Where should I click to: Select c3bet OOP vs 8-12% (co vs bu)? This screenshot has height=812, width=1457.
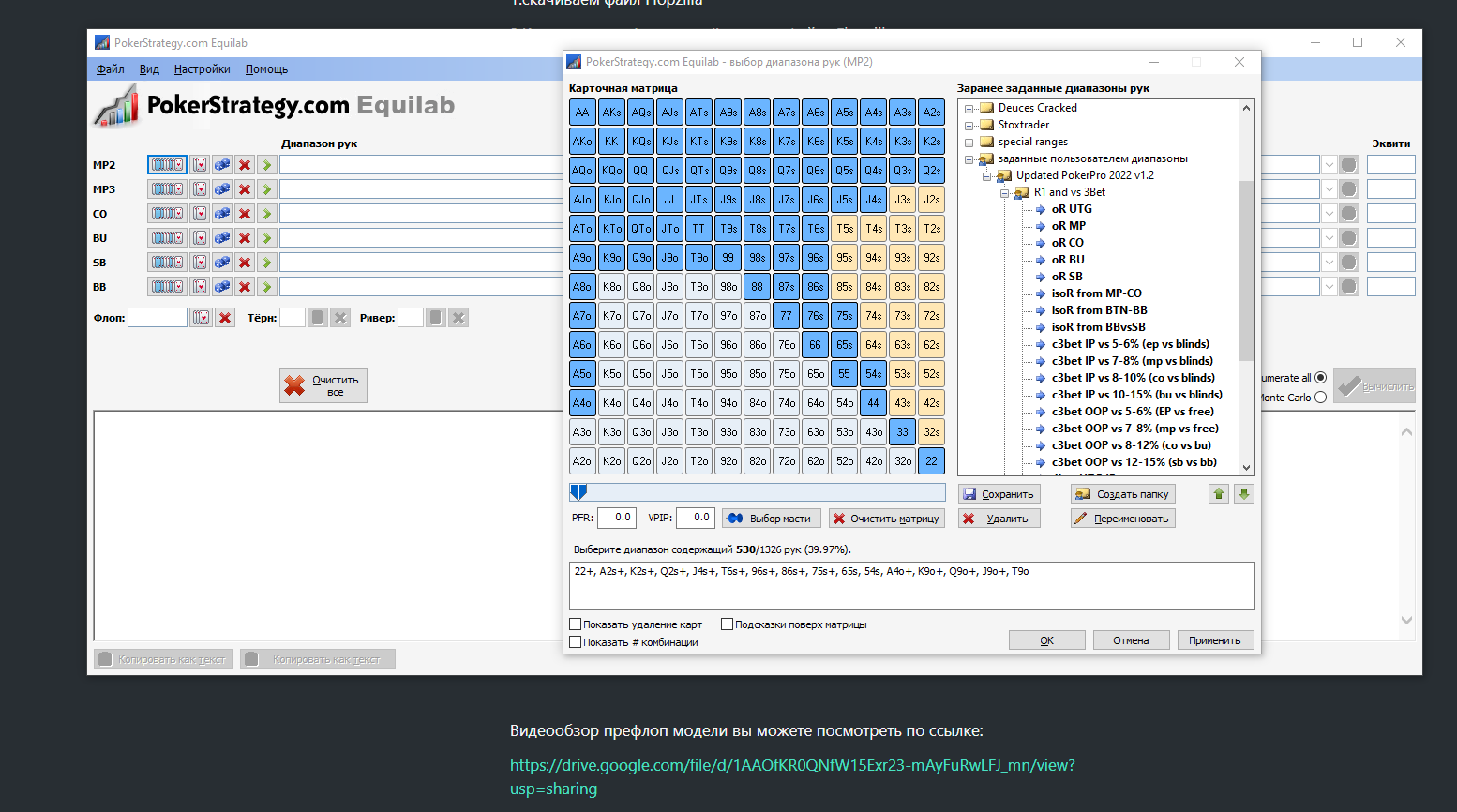1131,445
